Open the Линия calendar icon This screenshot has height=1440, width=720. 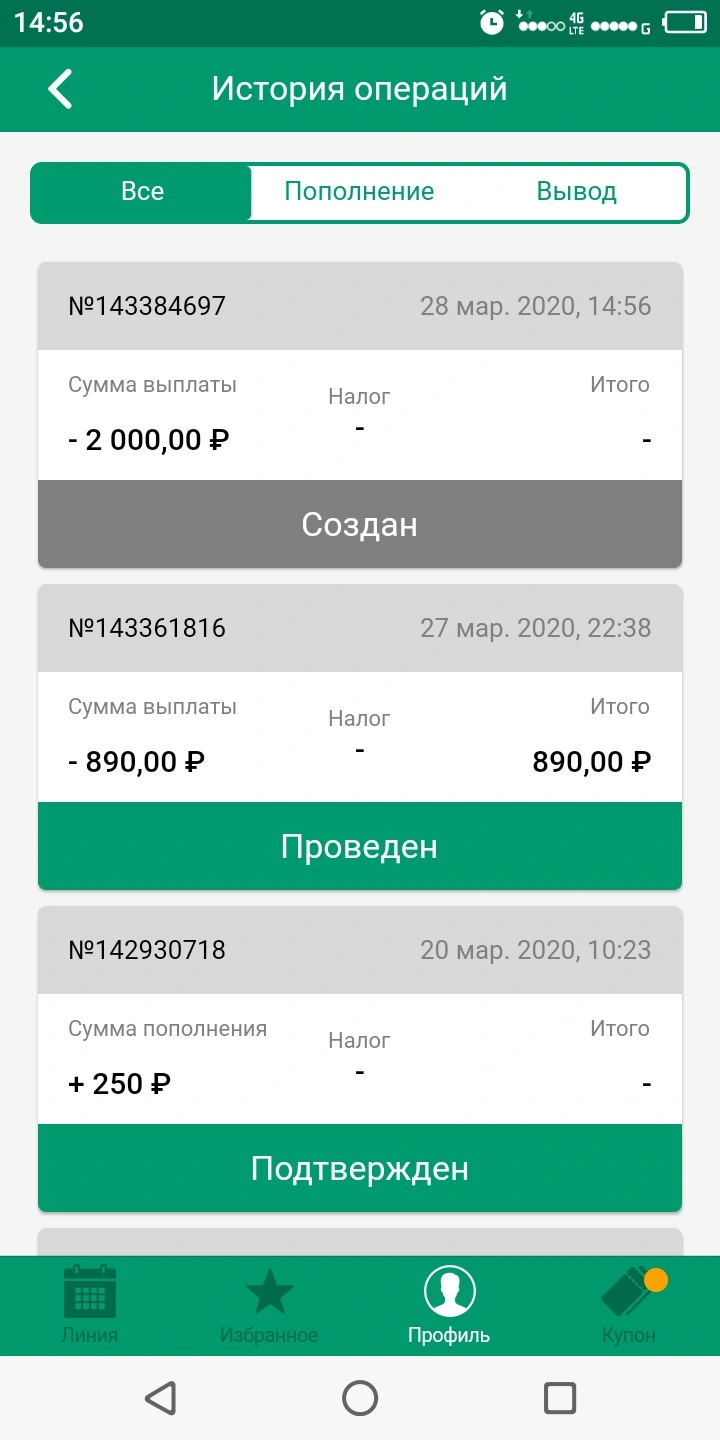[x=90, y=1291]
